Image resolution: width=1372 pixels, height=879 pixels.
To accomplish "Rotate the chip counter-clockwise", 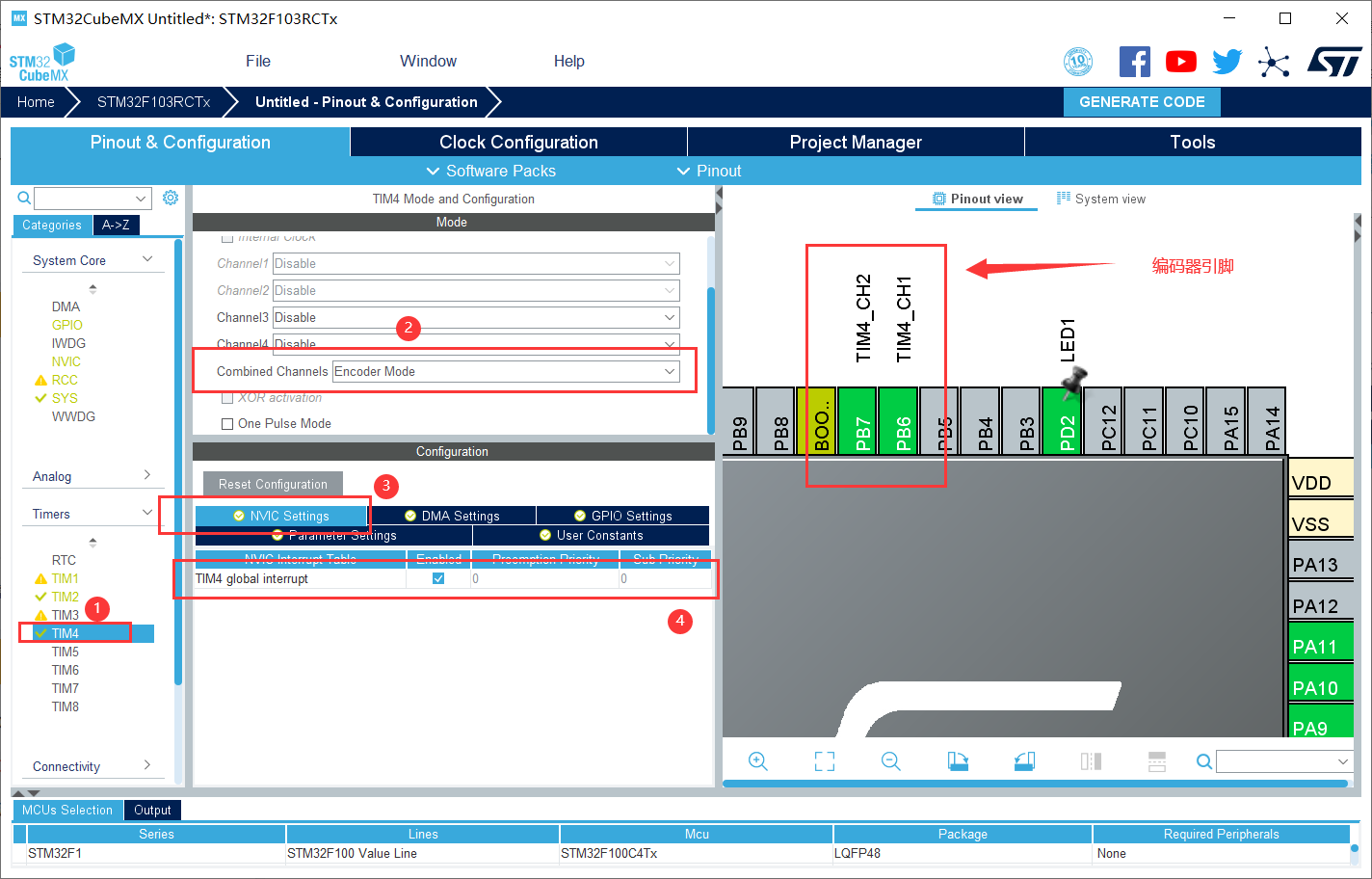I will tap(1024, 761).
